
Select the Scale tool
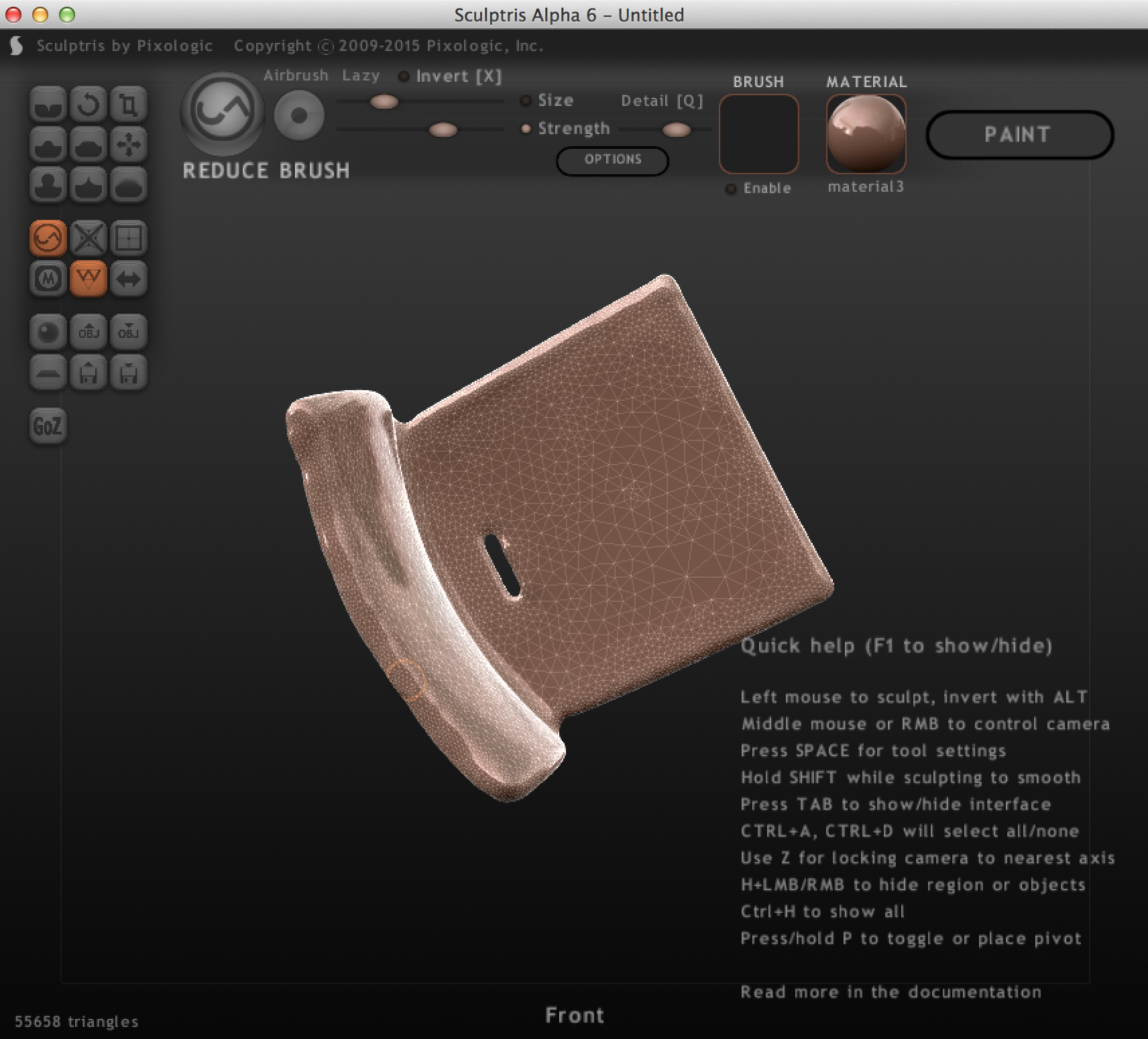(129, 105)
